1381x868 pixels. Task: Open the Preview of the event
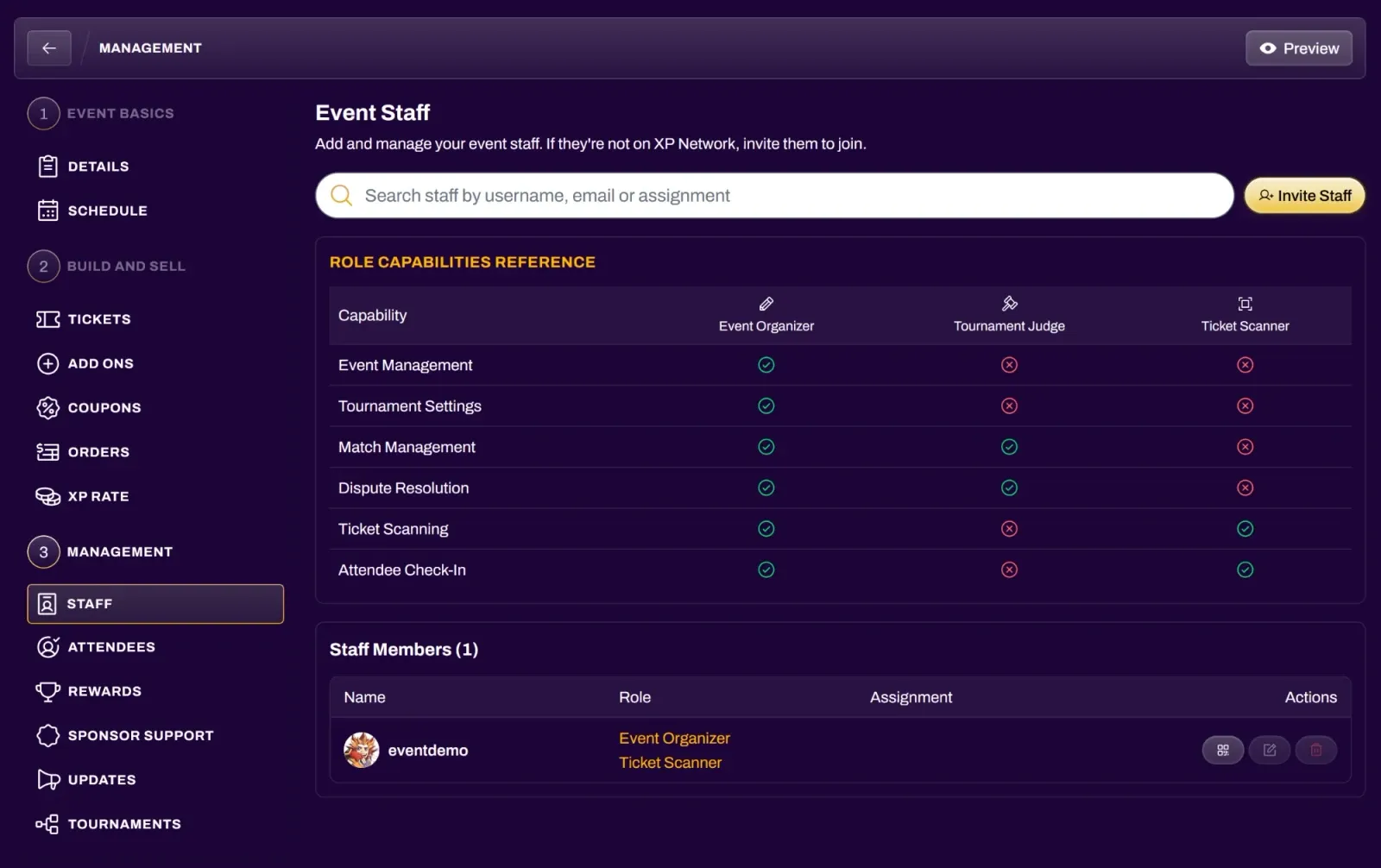coord(1298,48)
